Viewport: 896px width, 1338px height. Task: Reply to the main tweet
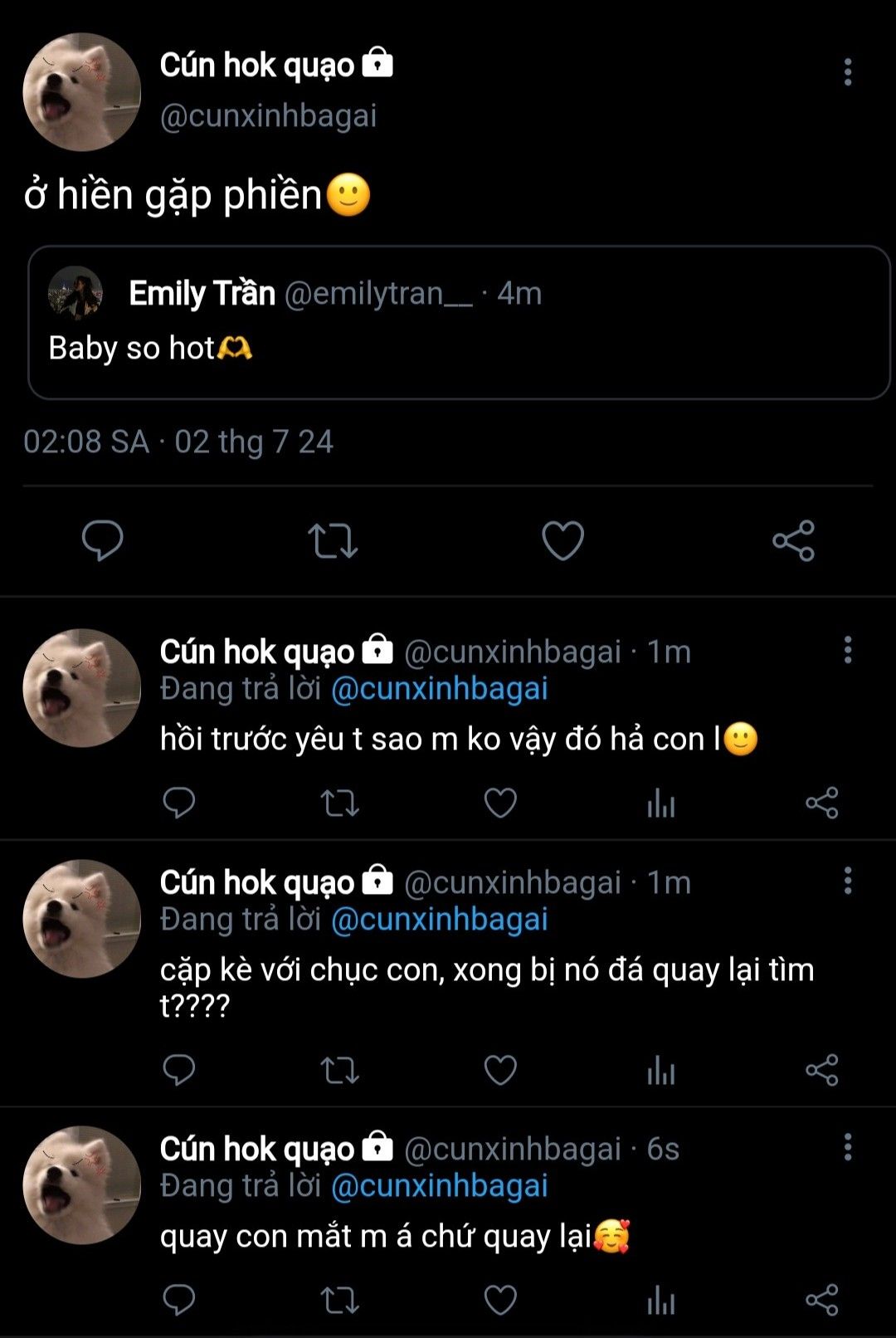click(x=102, y=540)
